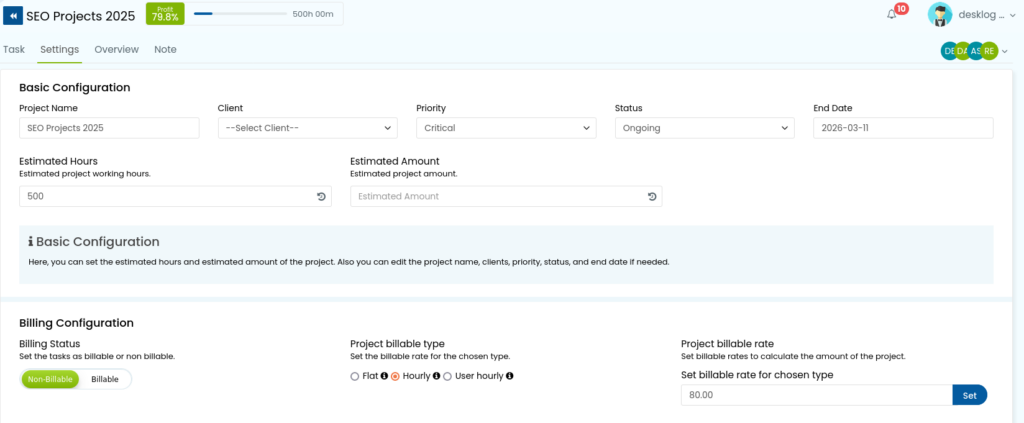Click the back arrow icon beside SEO Projects 2025
Screen dimensions: 1024x423
tap(13, 16)
